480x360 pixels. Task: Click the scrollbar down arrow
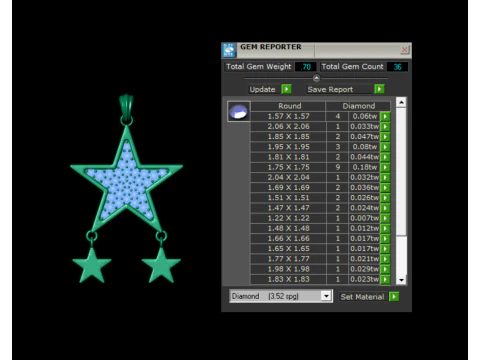pos(401,280)
